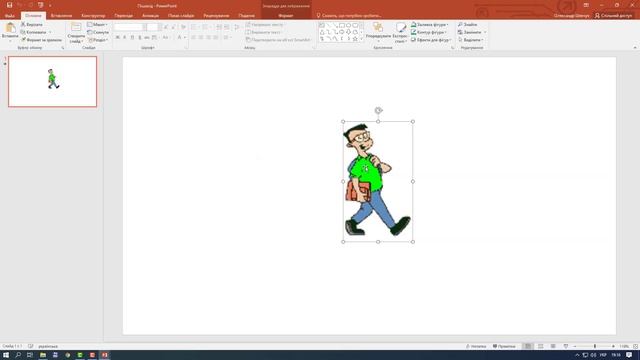Open the Select (Виділити) dropdown
Screen dimensions: 640x360
[471, 40]
